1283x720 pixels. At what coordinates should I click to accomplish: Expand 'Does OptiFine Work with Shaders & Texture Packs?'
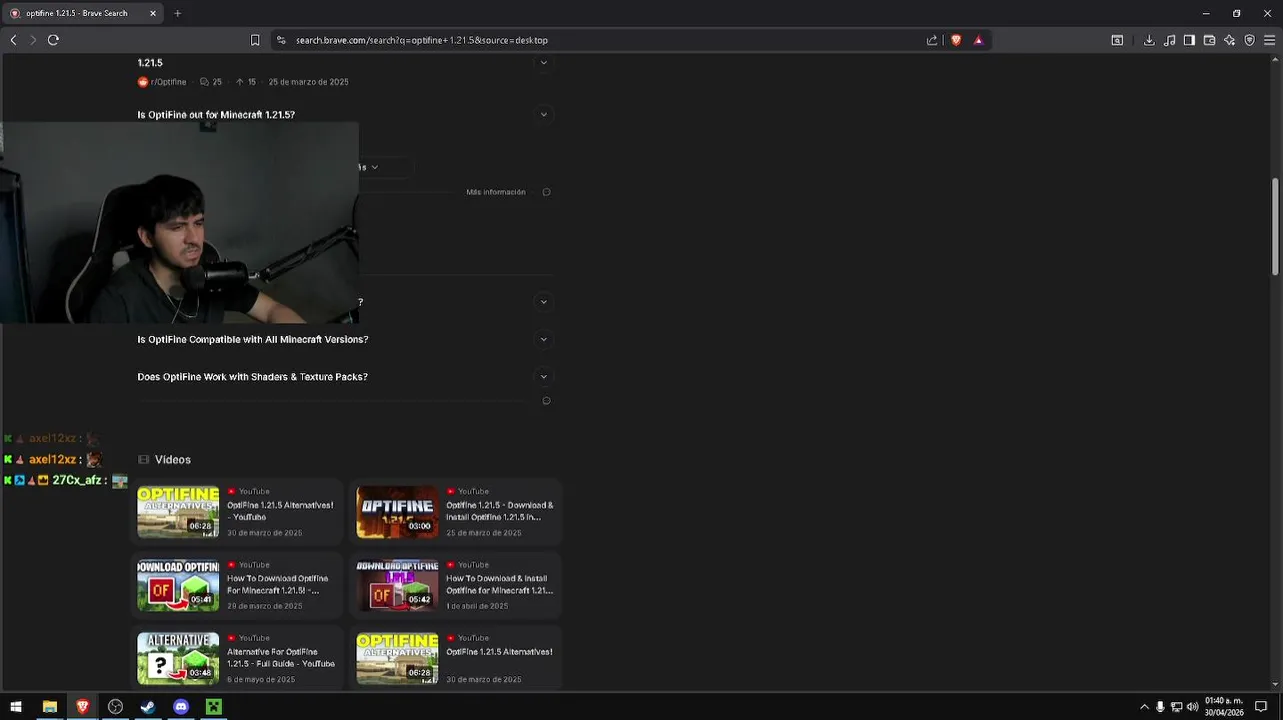(x=544, y=377)
